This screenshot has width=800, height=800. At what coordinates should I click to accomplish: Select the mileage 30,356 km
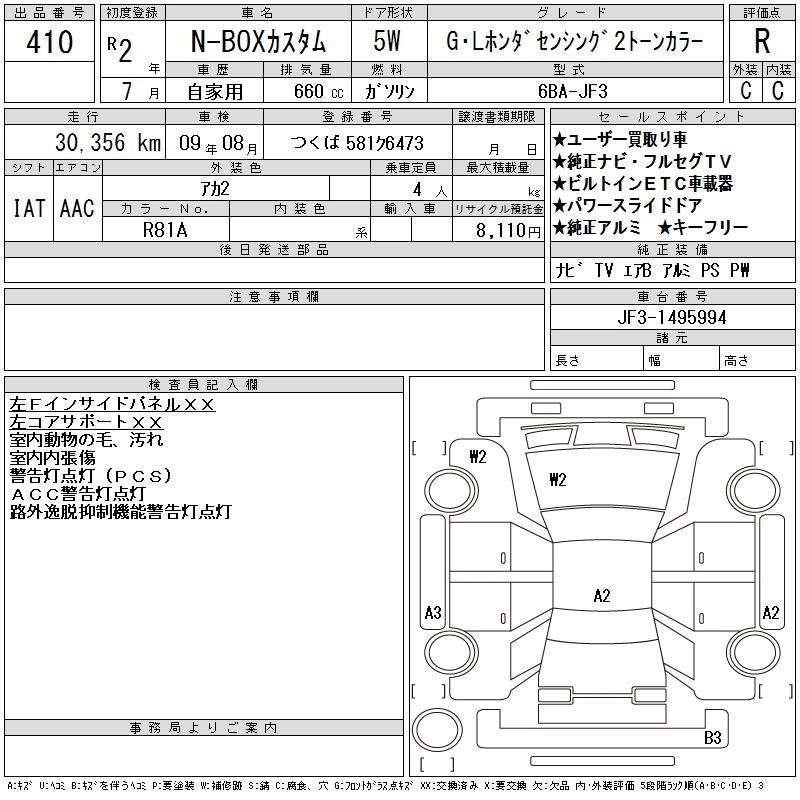108,142
